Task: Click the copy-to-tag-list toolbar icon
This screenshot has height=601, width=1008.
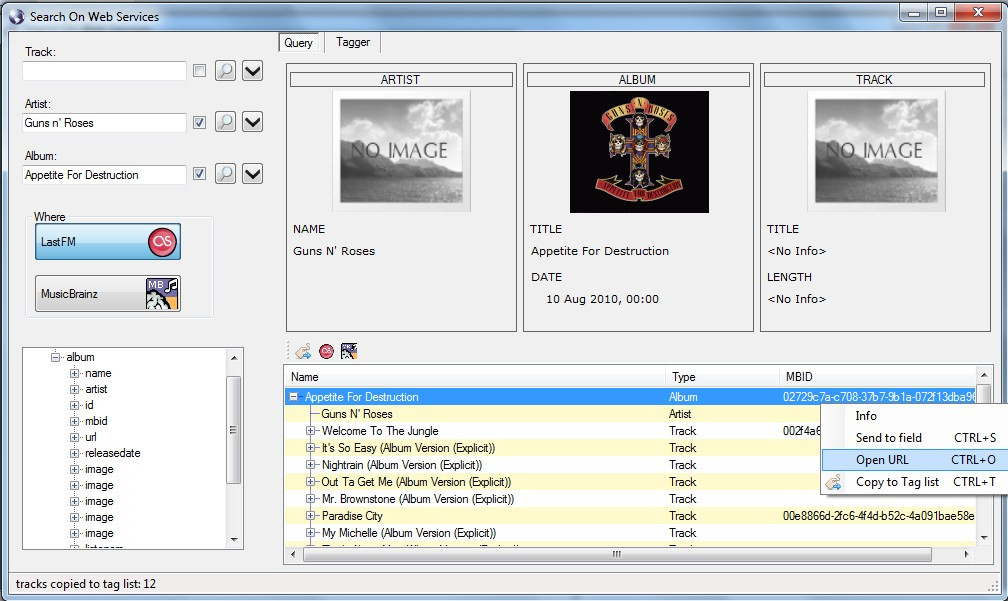Action: 303,351
